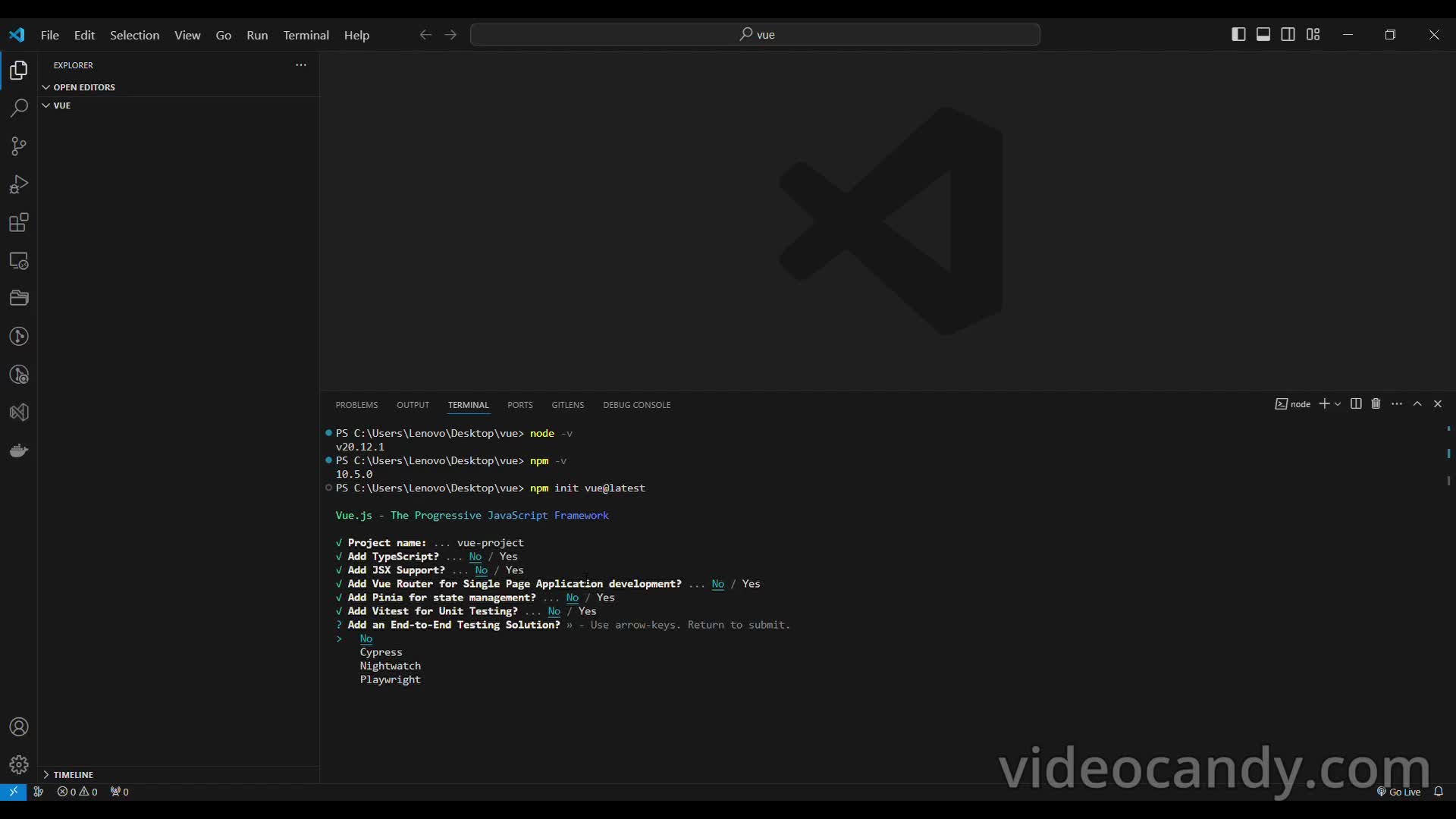
Task: Open the Edit menu
Action: point(84,35)
